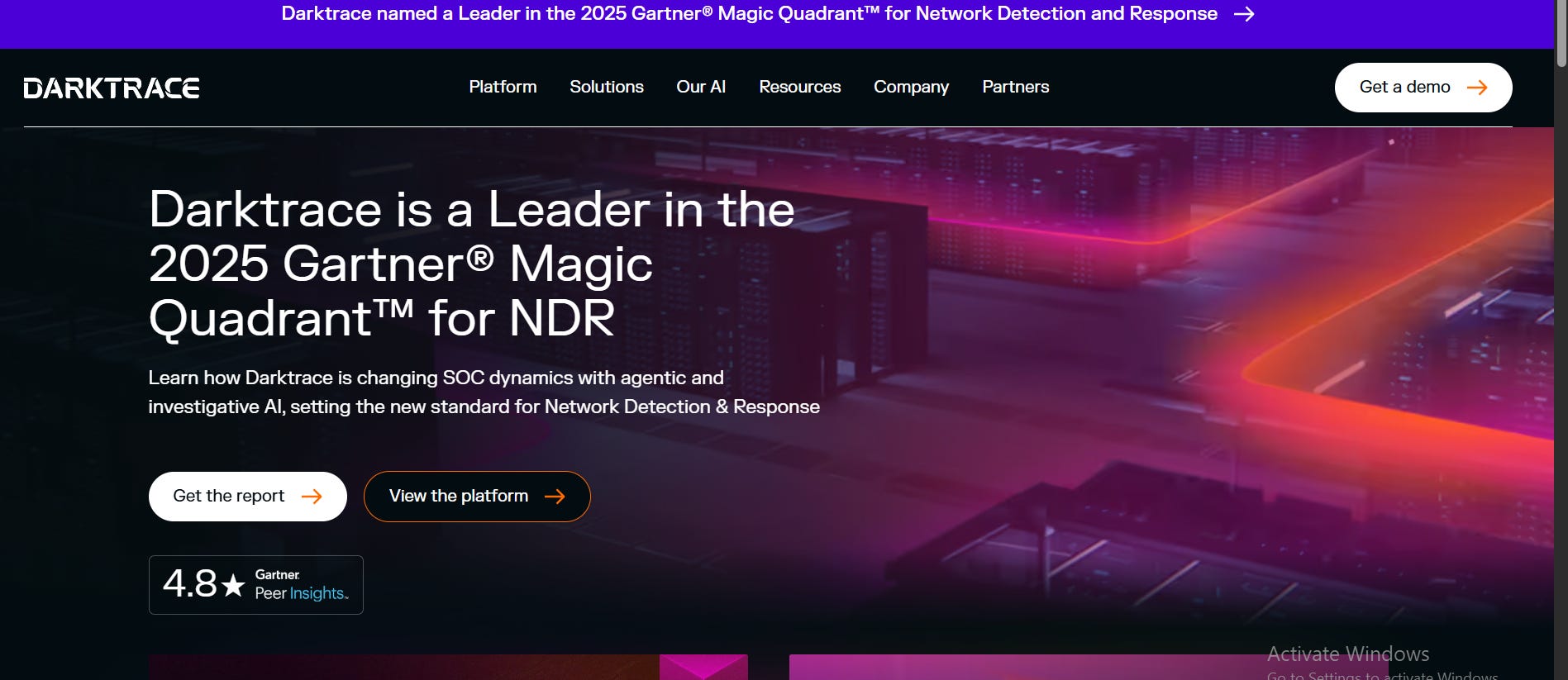Click the 'Peer Insights' text in the badge

coord(302,593)
